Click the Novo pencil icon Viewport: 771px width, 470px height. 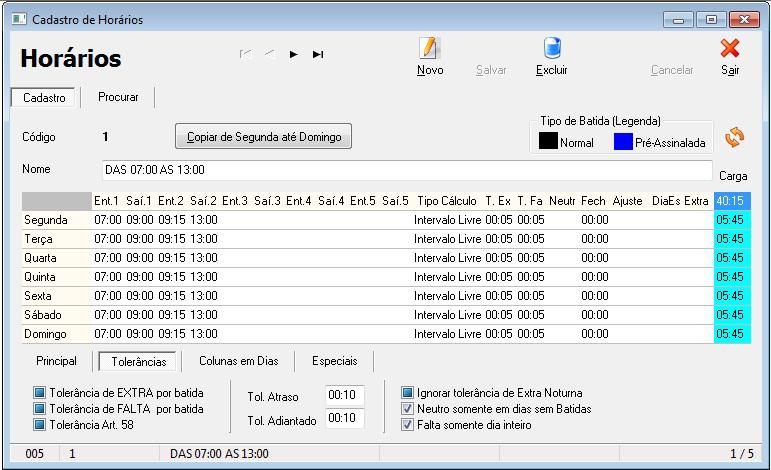430,49
